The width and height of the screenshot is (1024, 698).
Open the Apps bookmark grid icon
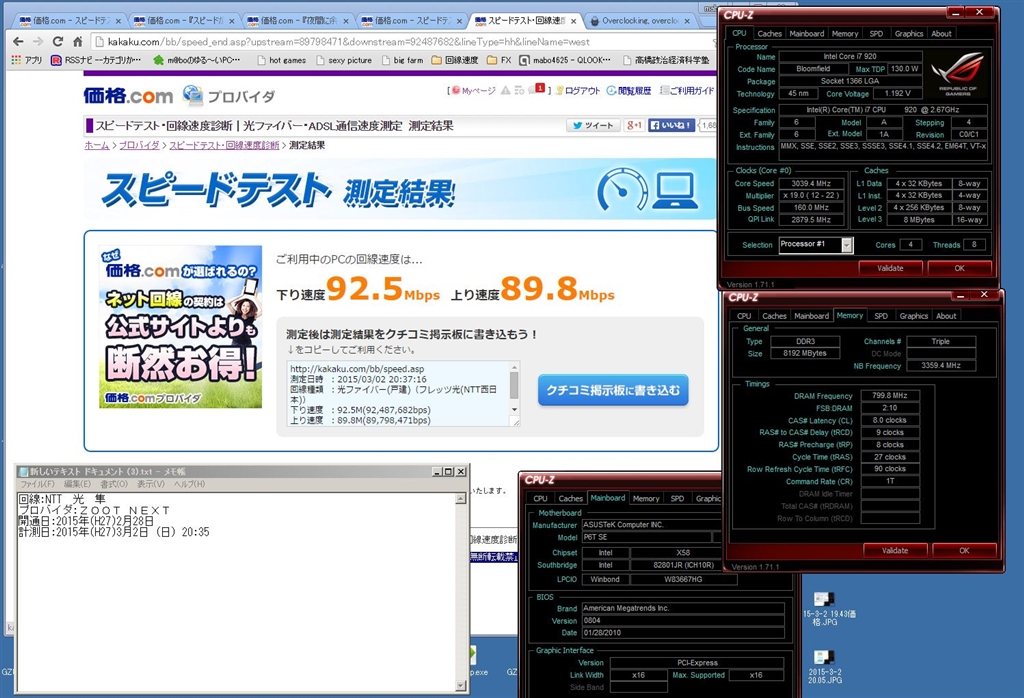[x=16, y=60]
